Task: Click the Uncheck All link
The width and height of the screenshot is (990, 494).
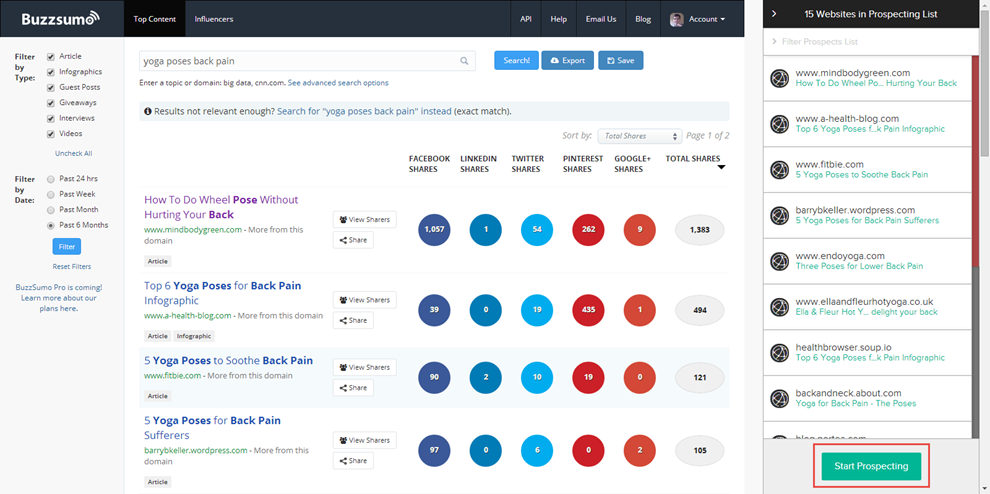Action: 73,154
